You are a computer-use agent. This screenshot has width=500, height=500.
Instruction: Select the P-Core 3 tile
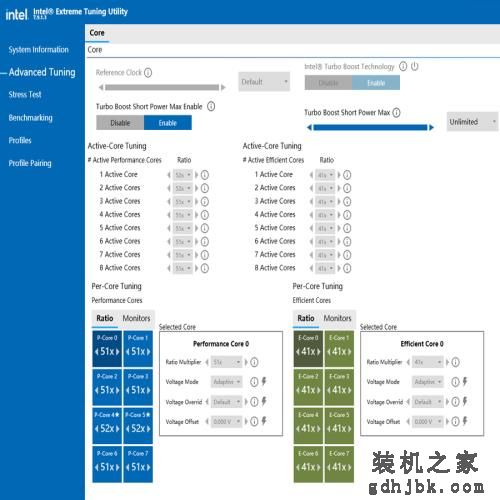(x=138, y=387)
